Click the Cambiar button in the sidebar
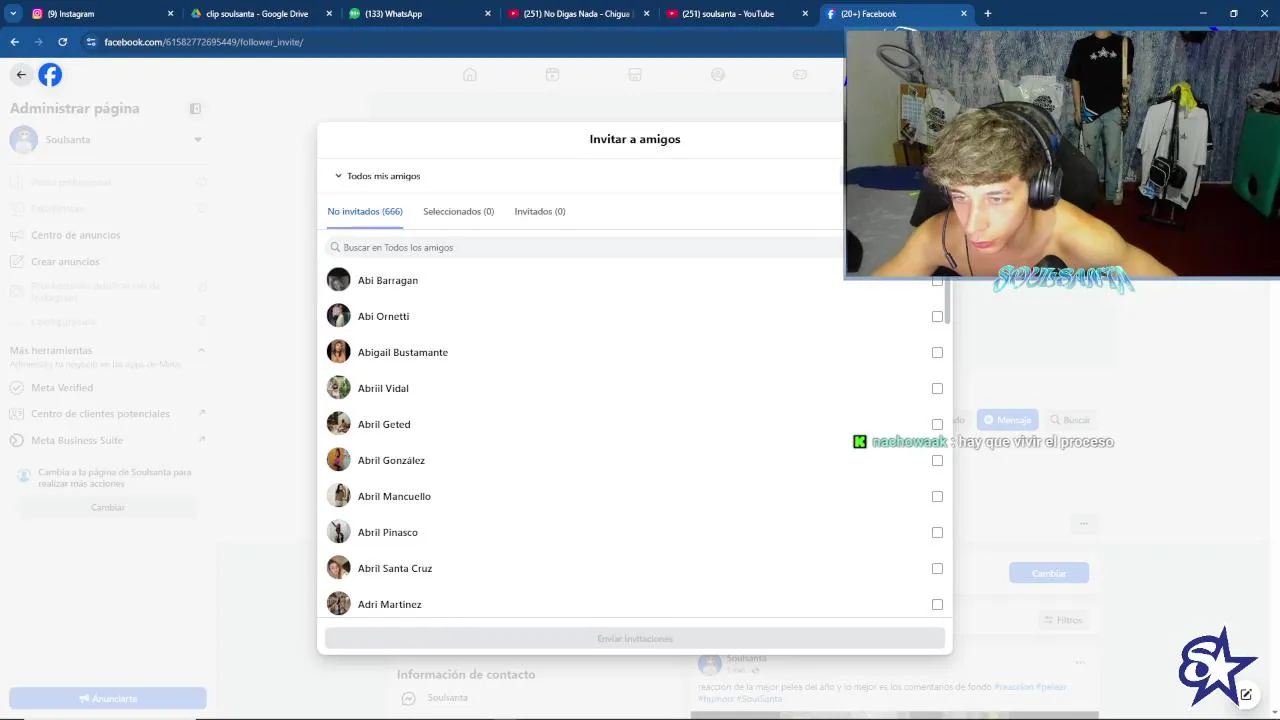The height and width of the screenshot is (720, 1280). click(x=108, y=508)
